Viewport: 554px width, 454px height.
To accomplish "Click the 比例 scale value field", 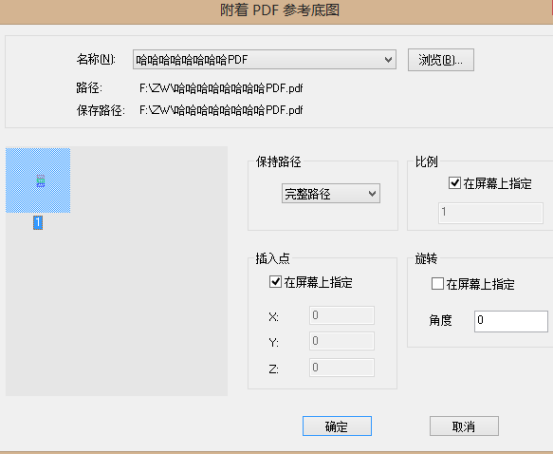I will click(x=490, y=213).
